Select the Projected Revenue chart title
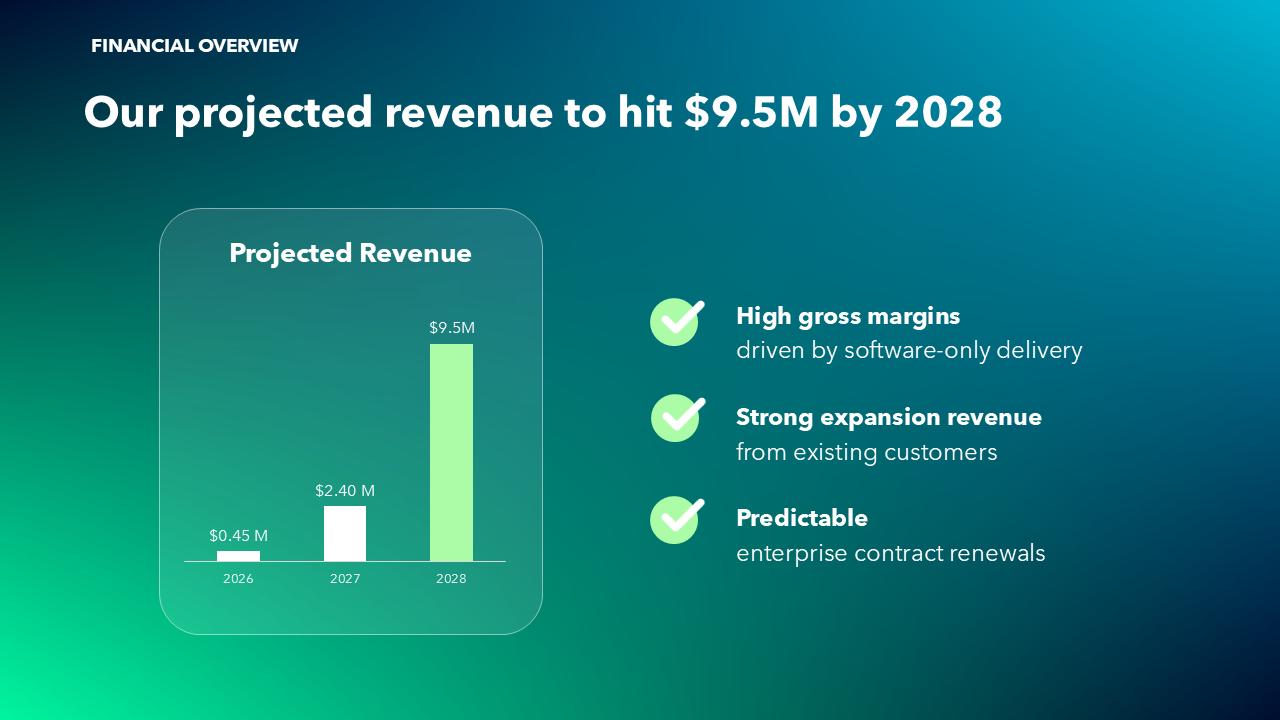This screenshot has height=720, width=1280. click(350, 253)
